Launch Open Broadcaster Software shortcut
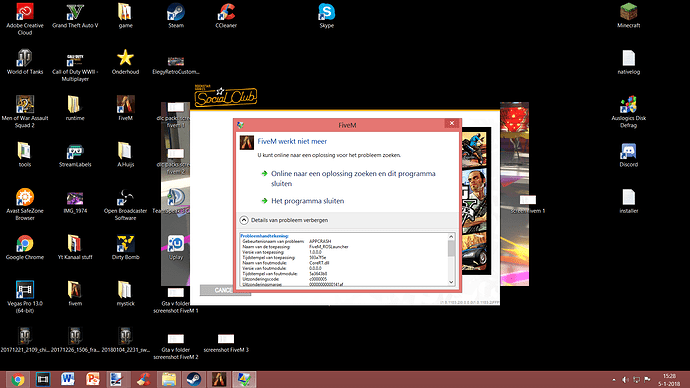Screen dimensions: 690x388 125,205
